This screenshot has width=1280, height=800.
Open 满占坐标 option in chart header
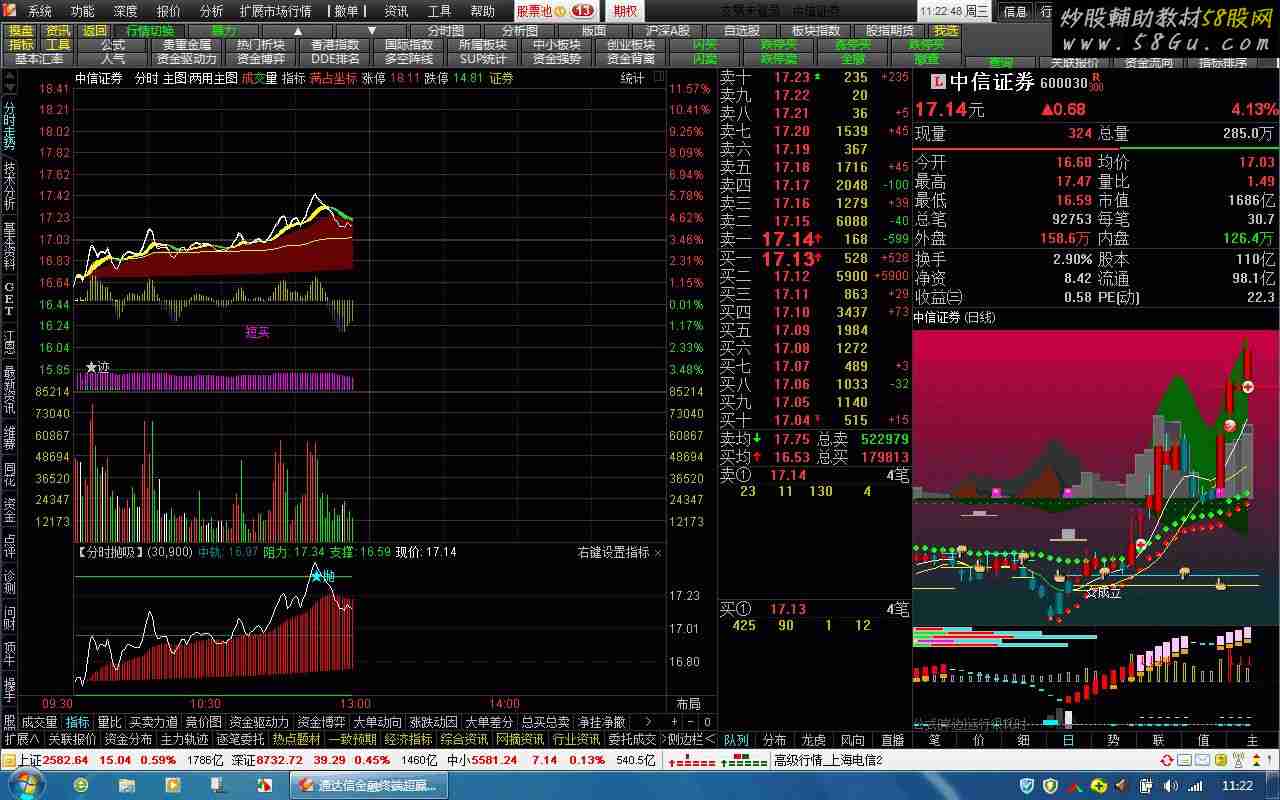333,78
